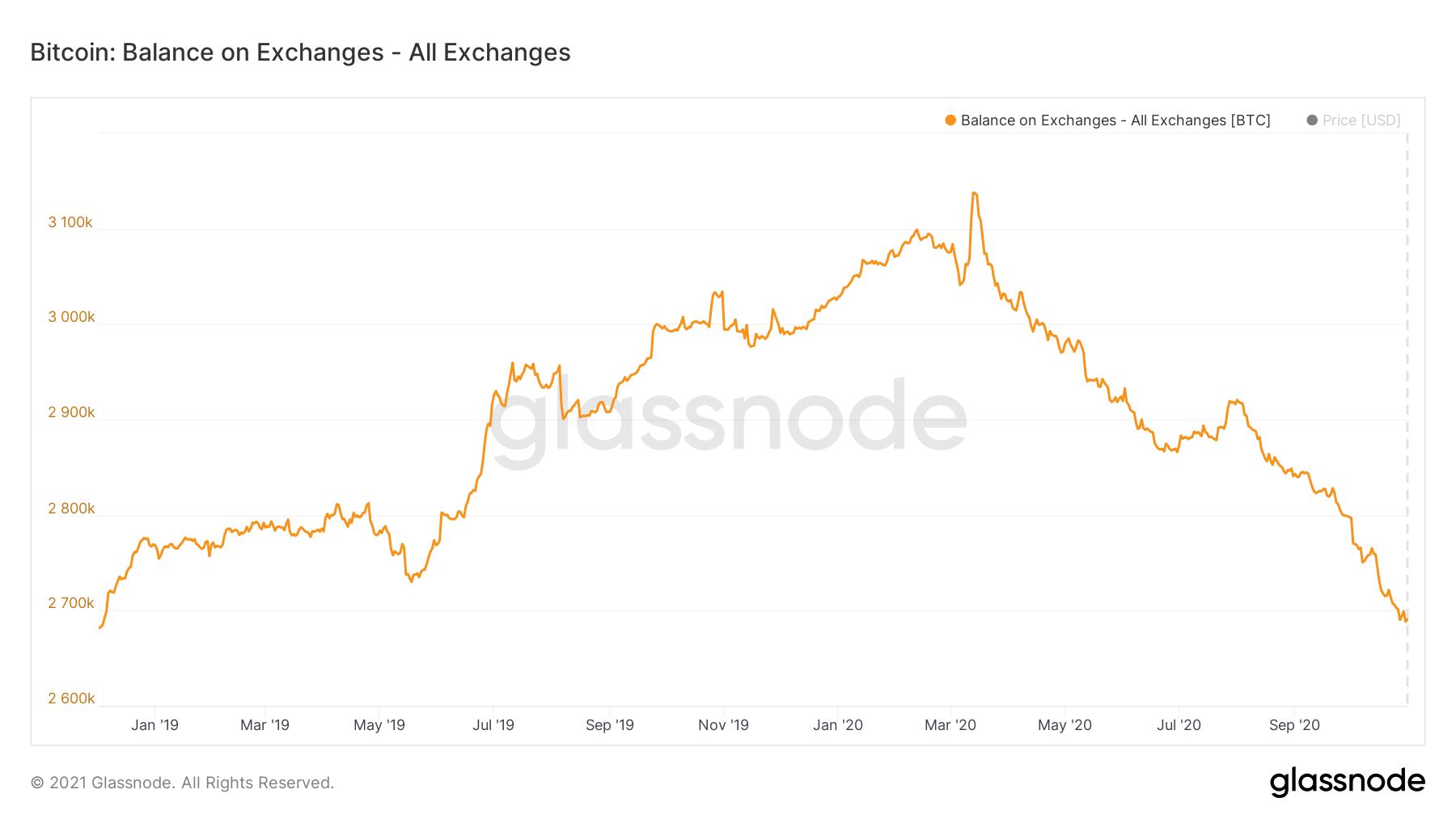This screenshot has height=819, width=1456.
Task: Click the Mar '19 x-axis label
Action: tap(265, 725)
